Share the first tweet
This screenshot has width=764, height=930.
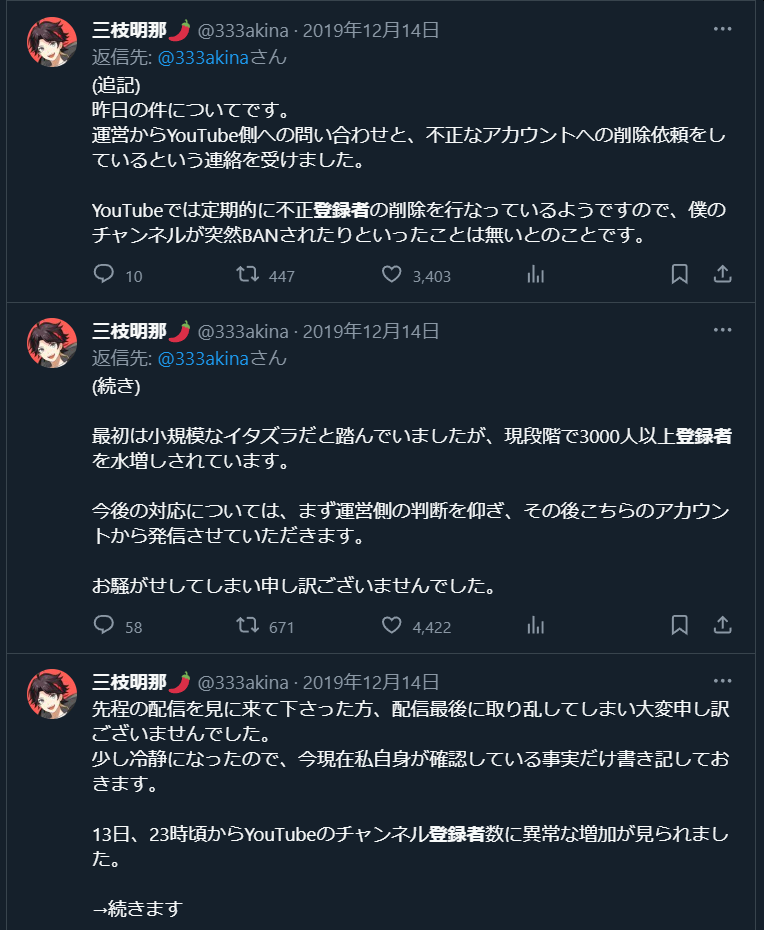[723, 274]
